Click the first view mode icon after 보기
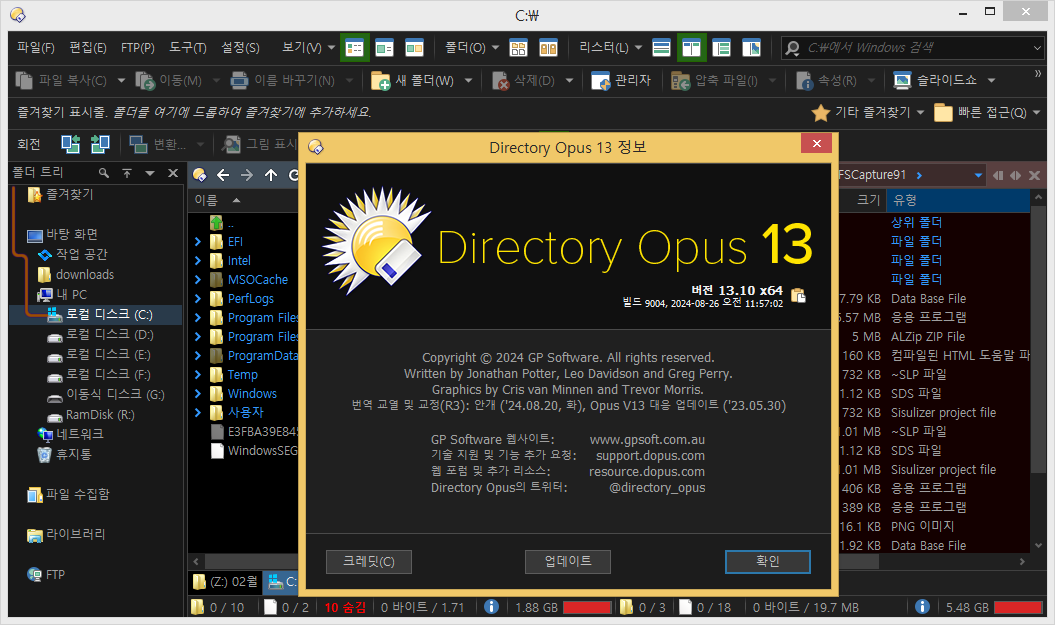The height and width of the screenshot is (625, 1055). tap(355, 48)
